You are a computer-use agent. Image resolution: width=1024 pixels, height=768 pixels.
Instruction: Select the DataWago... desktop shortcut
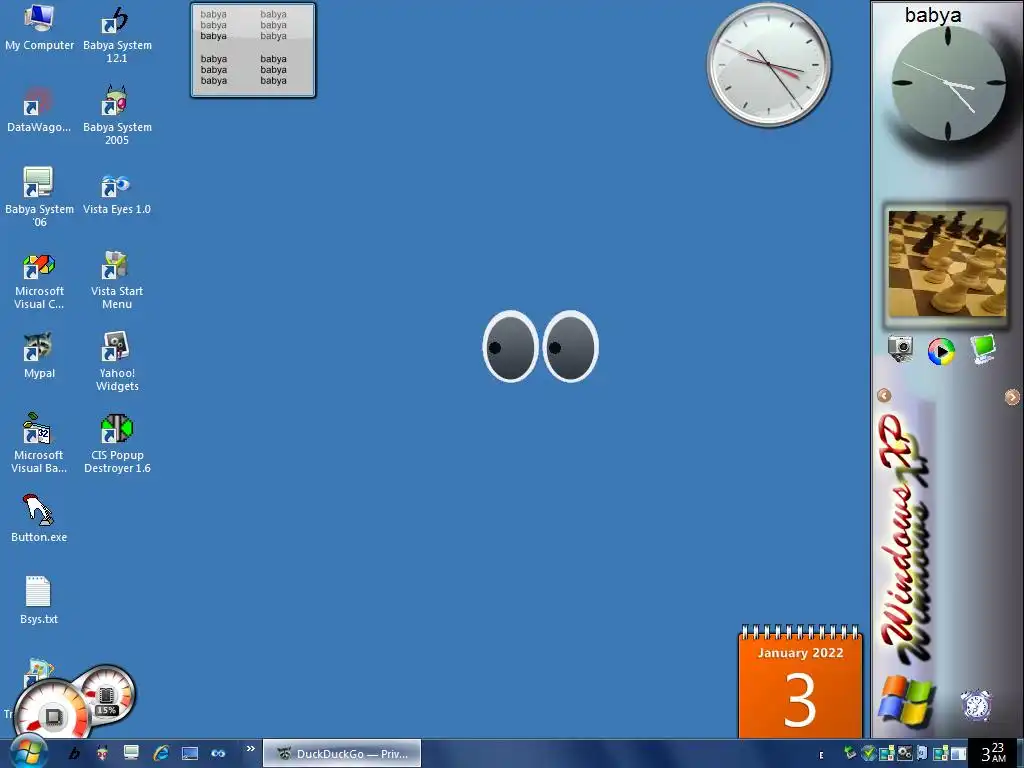point(39,110)
